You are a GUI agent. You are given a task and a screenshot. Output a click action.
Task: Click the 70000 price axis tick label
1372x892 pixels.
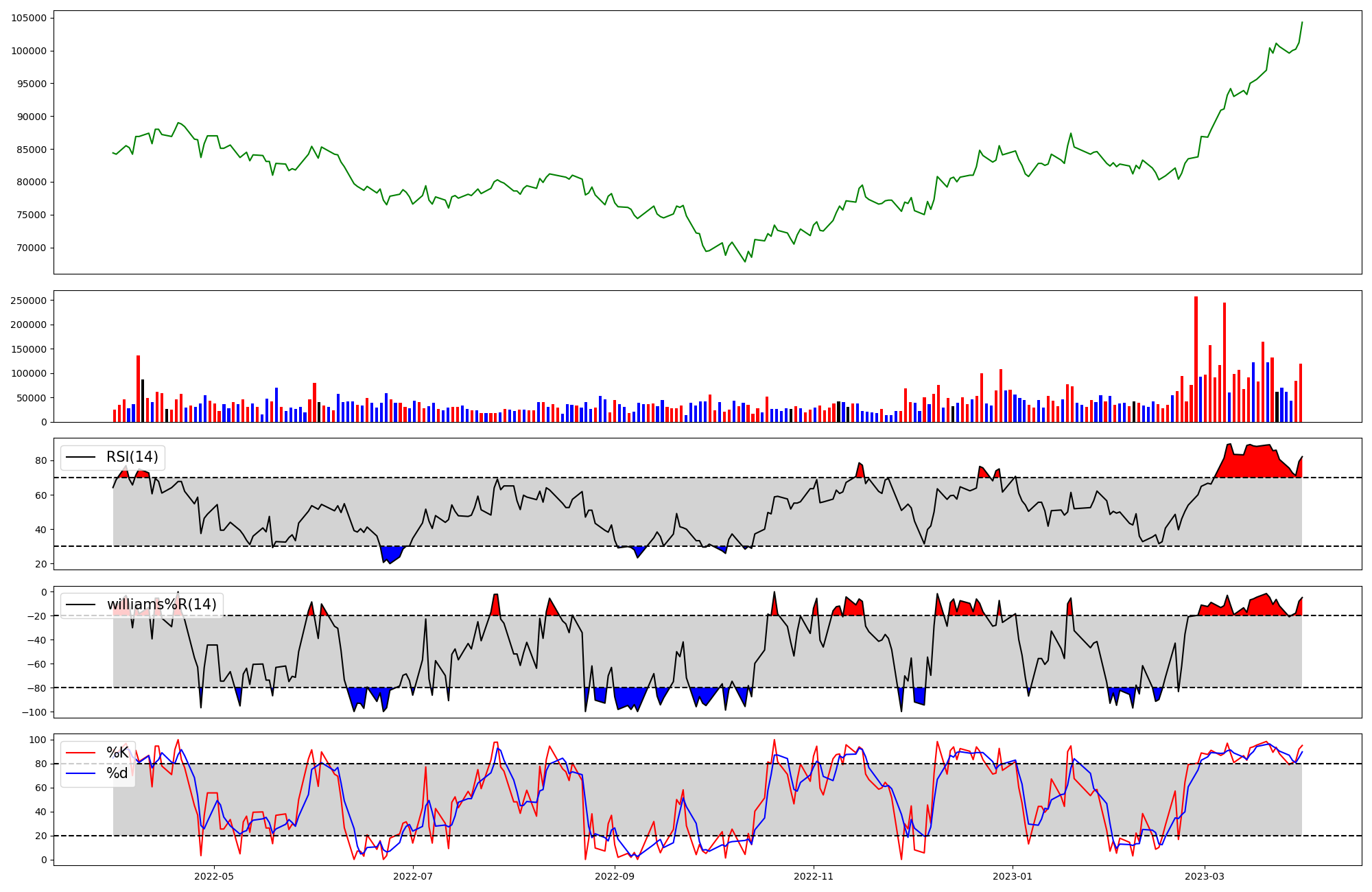pos(32,248)
